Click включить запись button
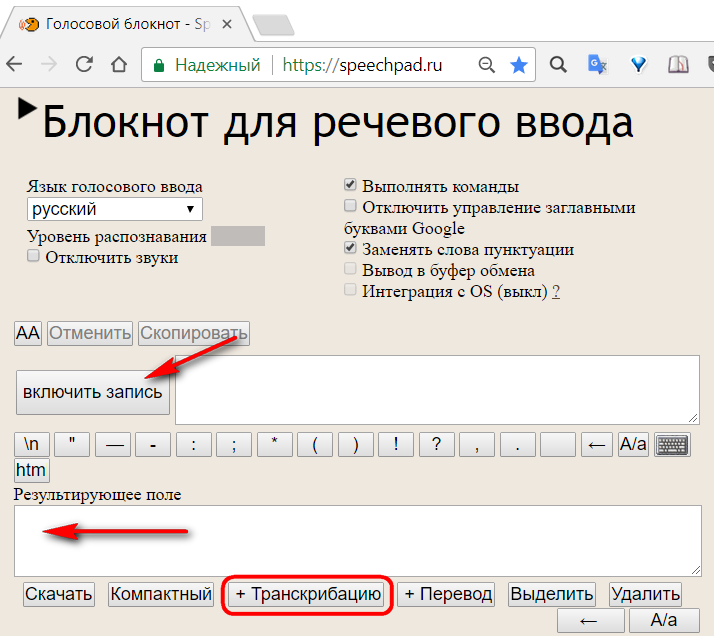This screenshot has width=714, height=636. click(x=93, y=392)
